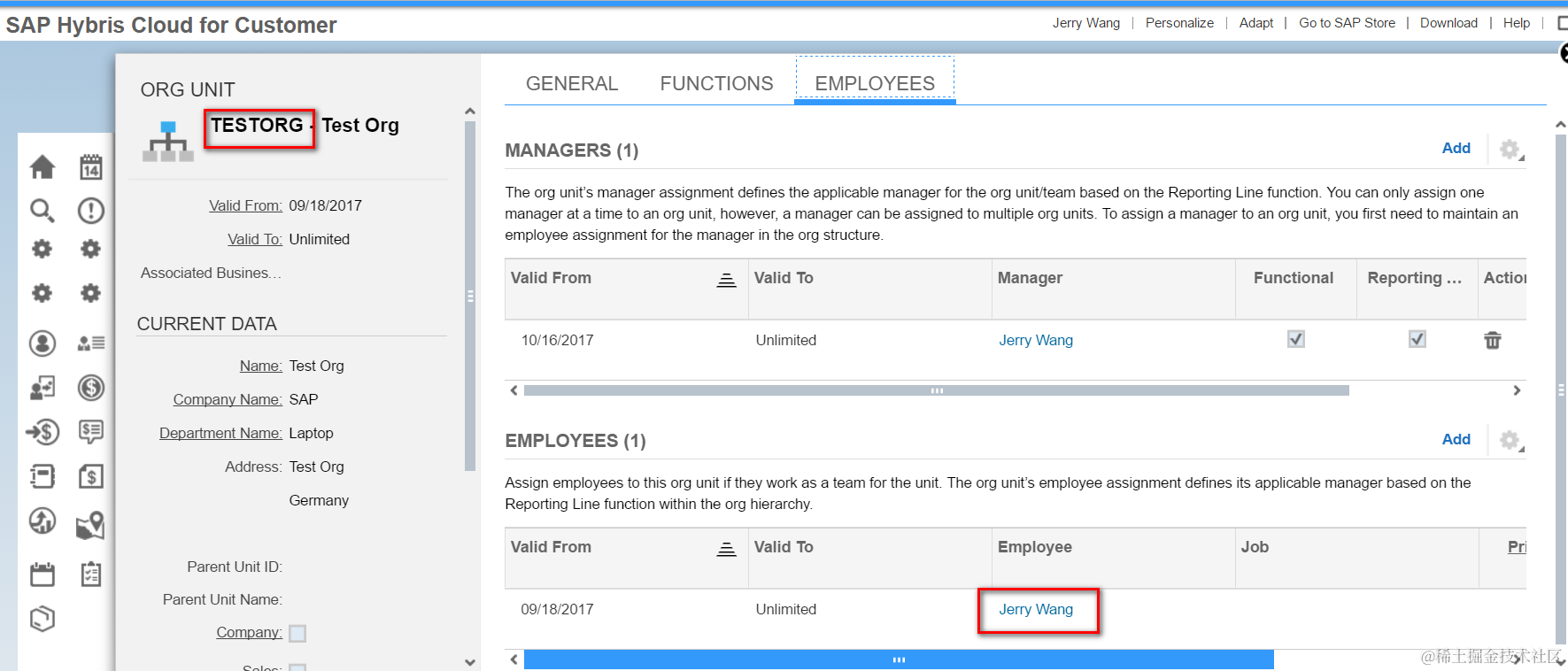Click the Company Name label link
The image size is (1568, 671).
click(228, 399)
